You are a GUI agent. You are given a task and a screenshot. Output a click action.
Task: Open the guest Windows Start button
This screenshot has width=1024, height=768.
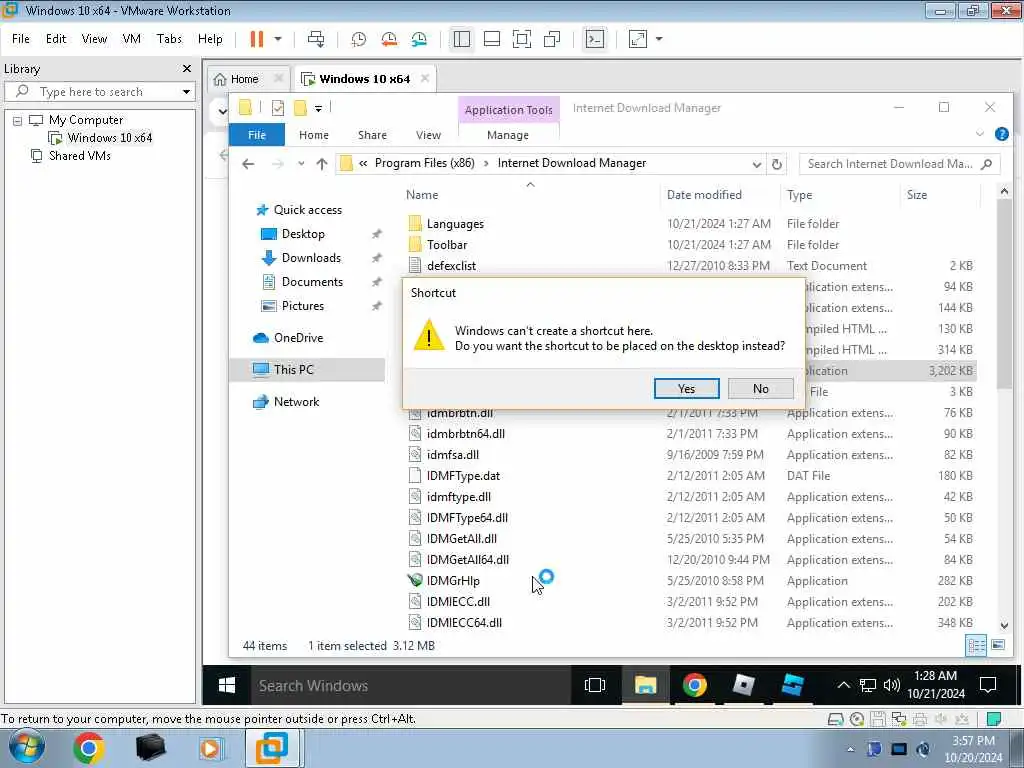[x=227, y=686]
